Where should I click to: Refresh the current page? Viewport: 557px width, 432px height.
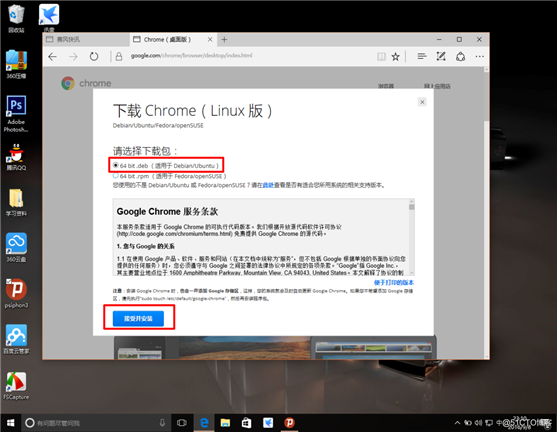[x=94, y=56]
